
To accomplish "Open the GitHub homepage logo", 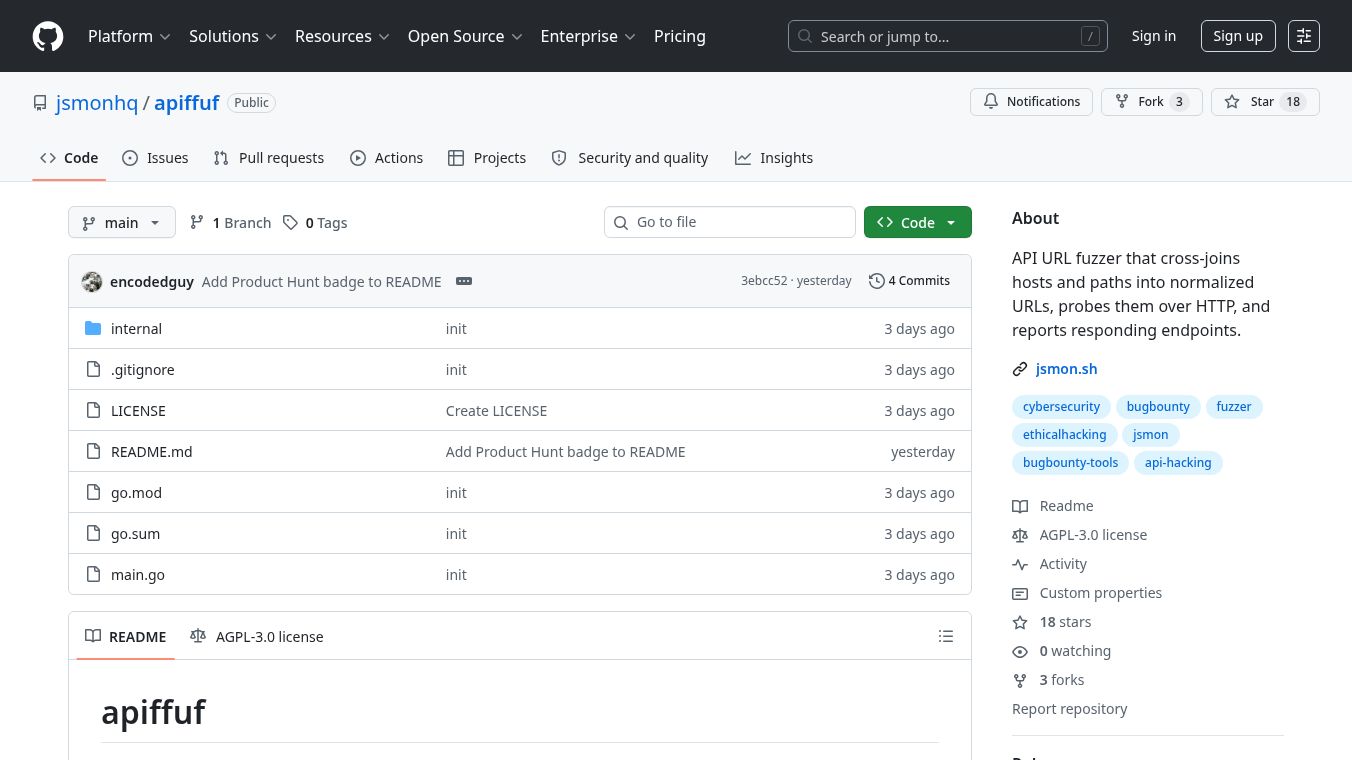I will [48, 36].
